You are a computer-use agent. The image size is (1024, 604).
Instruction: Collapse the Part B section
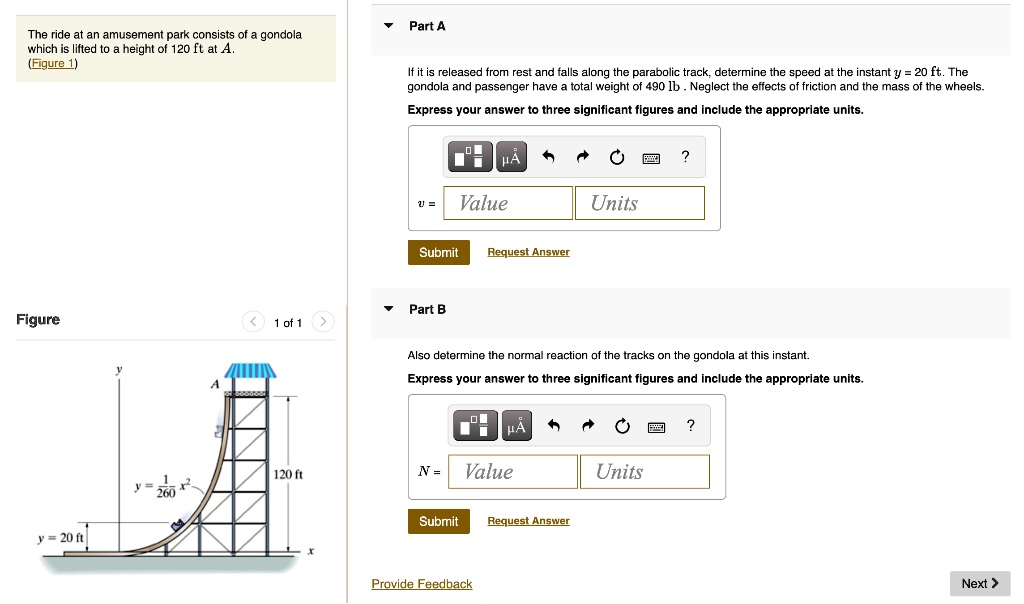pyautogui.click(x=388, y=309)
